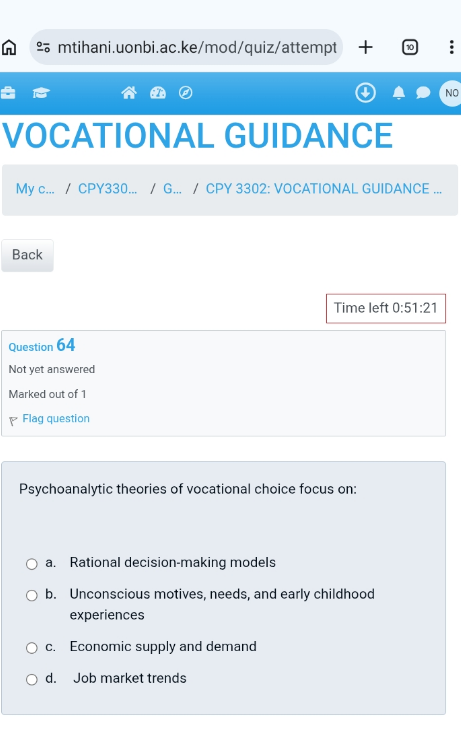Click the Back button
The height and width of the screenshot is (737, 461).
tap(27, 255)
